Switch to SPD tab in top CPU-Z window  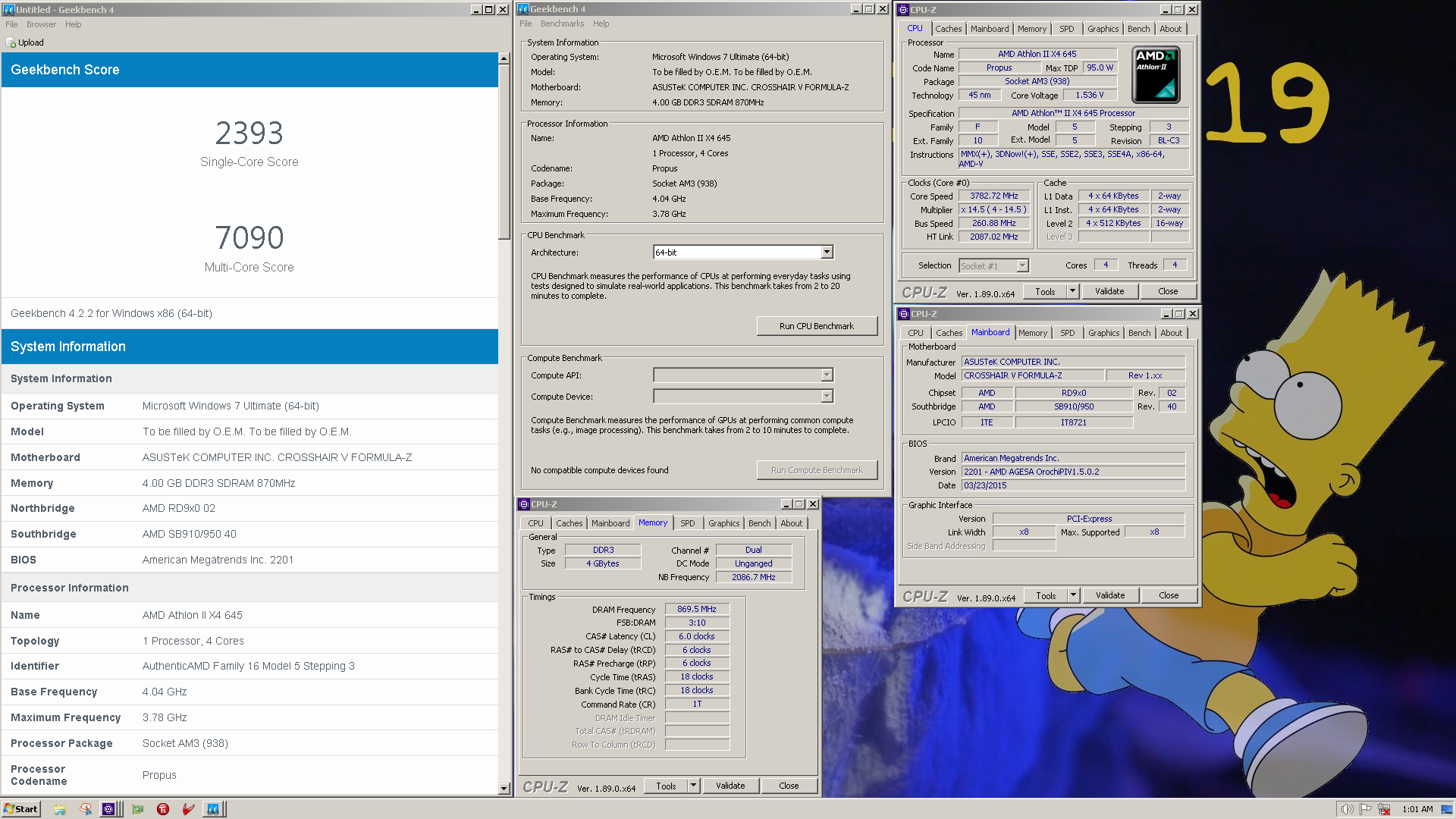pos(1066,29)
